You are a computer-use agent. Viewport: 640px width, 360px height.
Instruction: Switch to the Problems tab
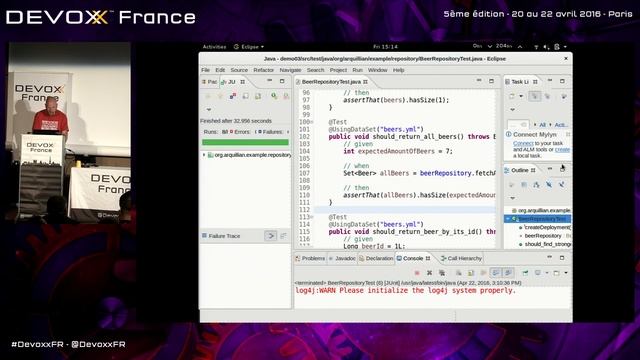pos(310,258)
